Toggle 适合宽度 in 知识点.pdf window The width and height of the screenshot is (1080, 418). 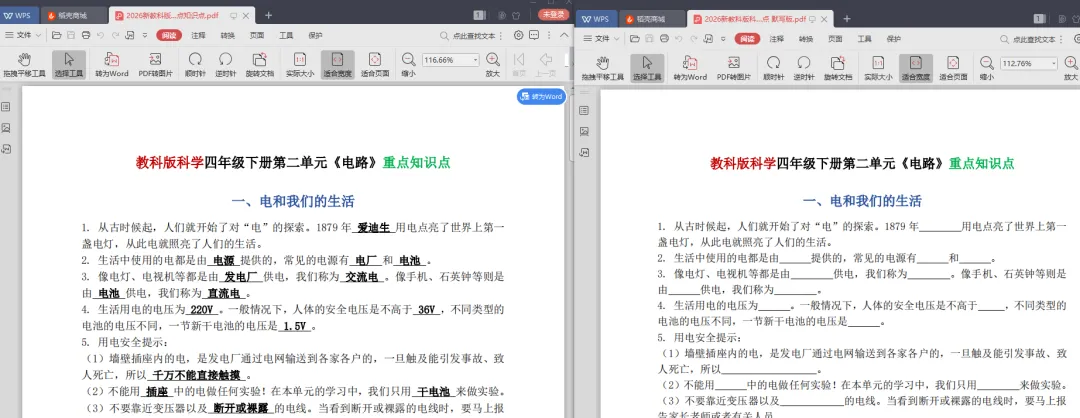(x=338, y=65)
